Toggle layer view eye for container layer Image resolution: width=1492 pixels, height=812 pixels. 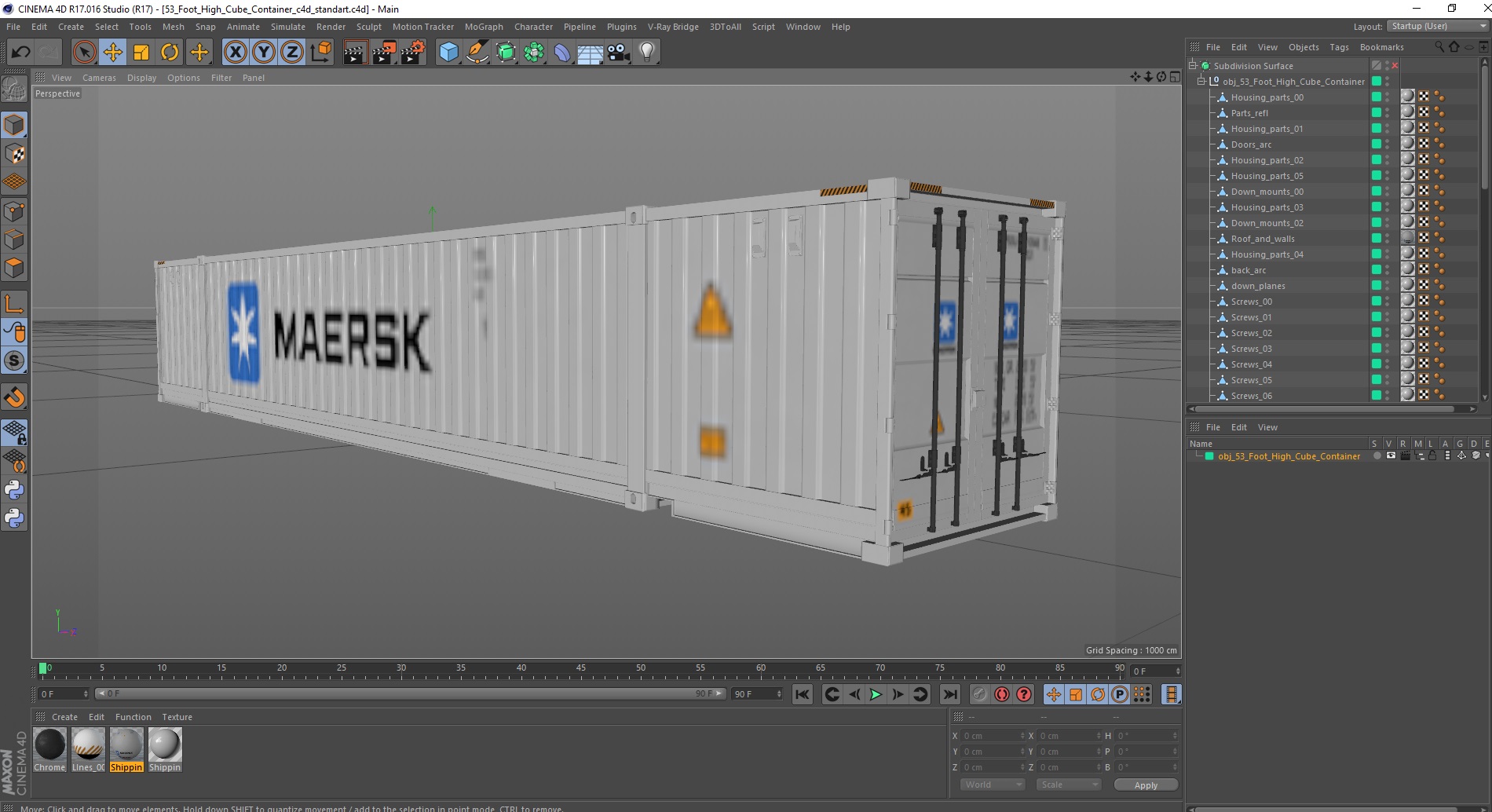(x=1390, y=455)
